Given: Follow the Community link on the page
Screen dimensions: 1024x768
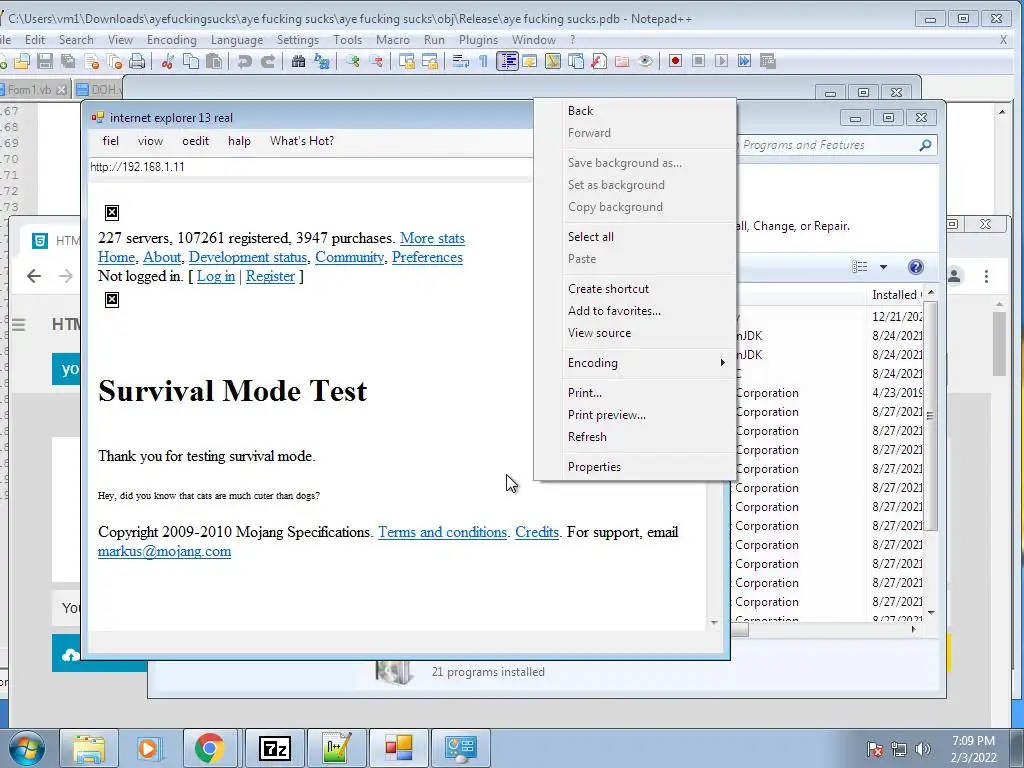Looking at the screenshot, I should [349, 257].
